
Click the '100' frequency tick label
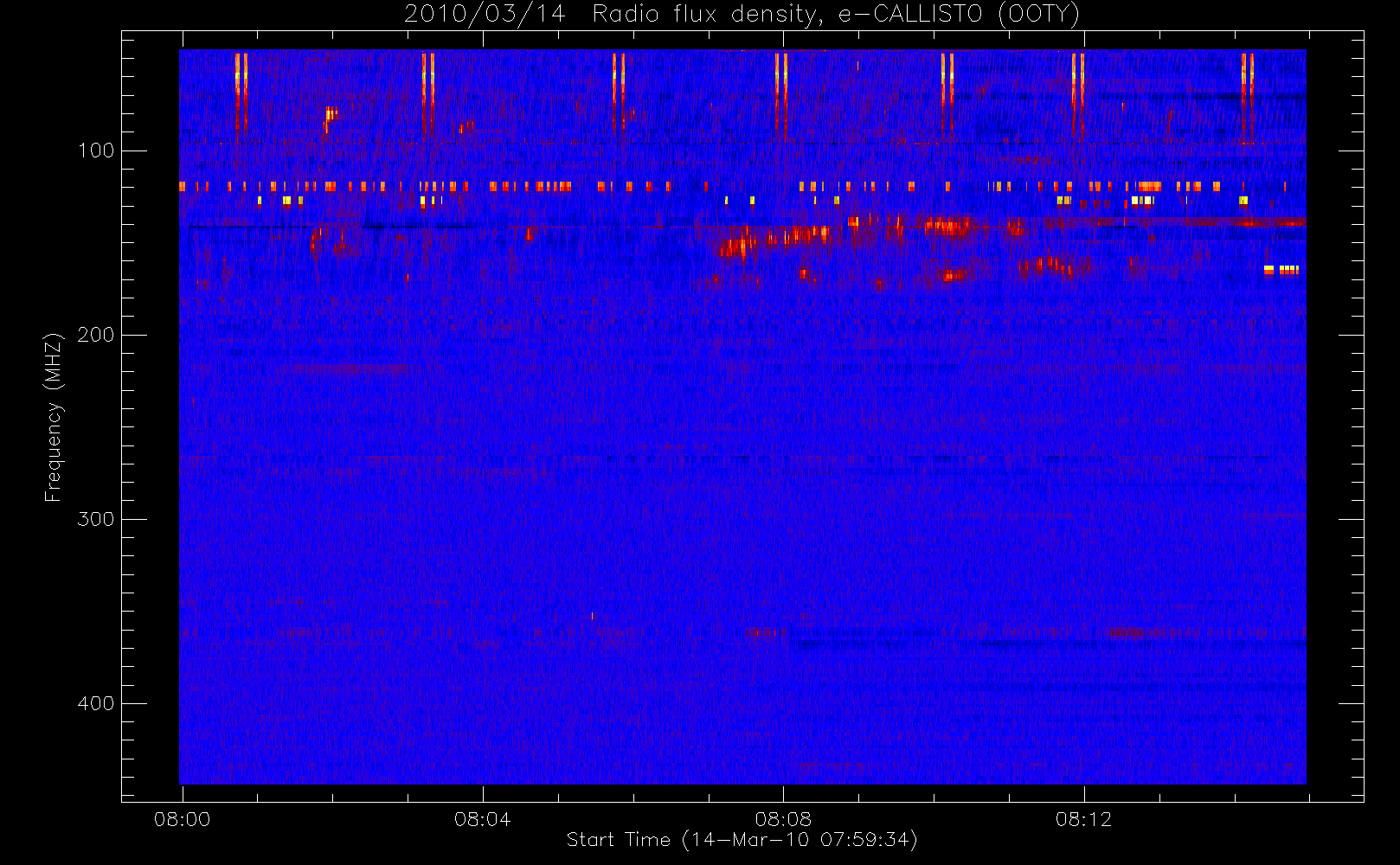pyautogui.click(x=96, y=151)
